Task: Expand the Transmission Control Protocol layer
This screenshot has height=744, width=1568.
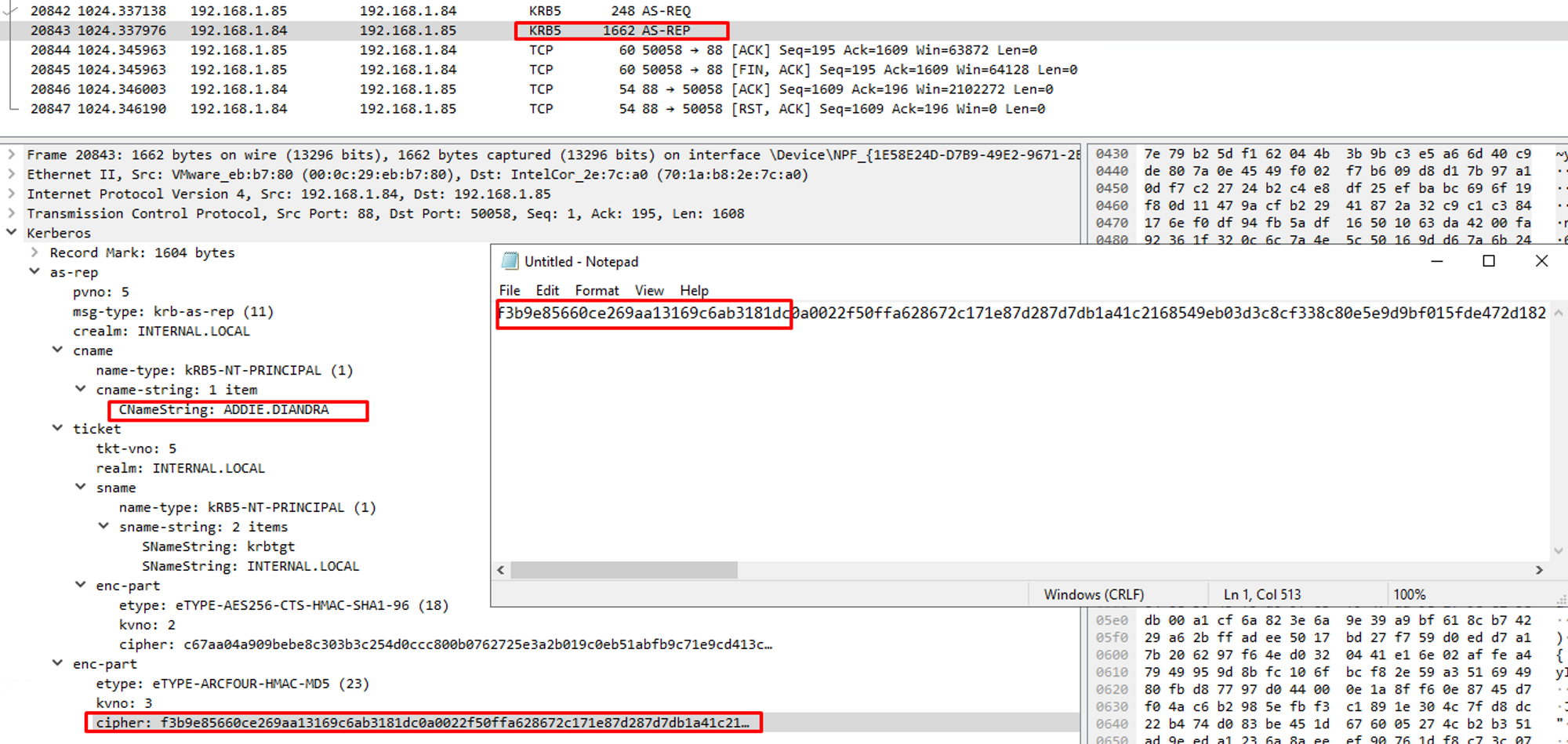Action: (12, 213)
